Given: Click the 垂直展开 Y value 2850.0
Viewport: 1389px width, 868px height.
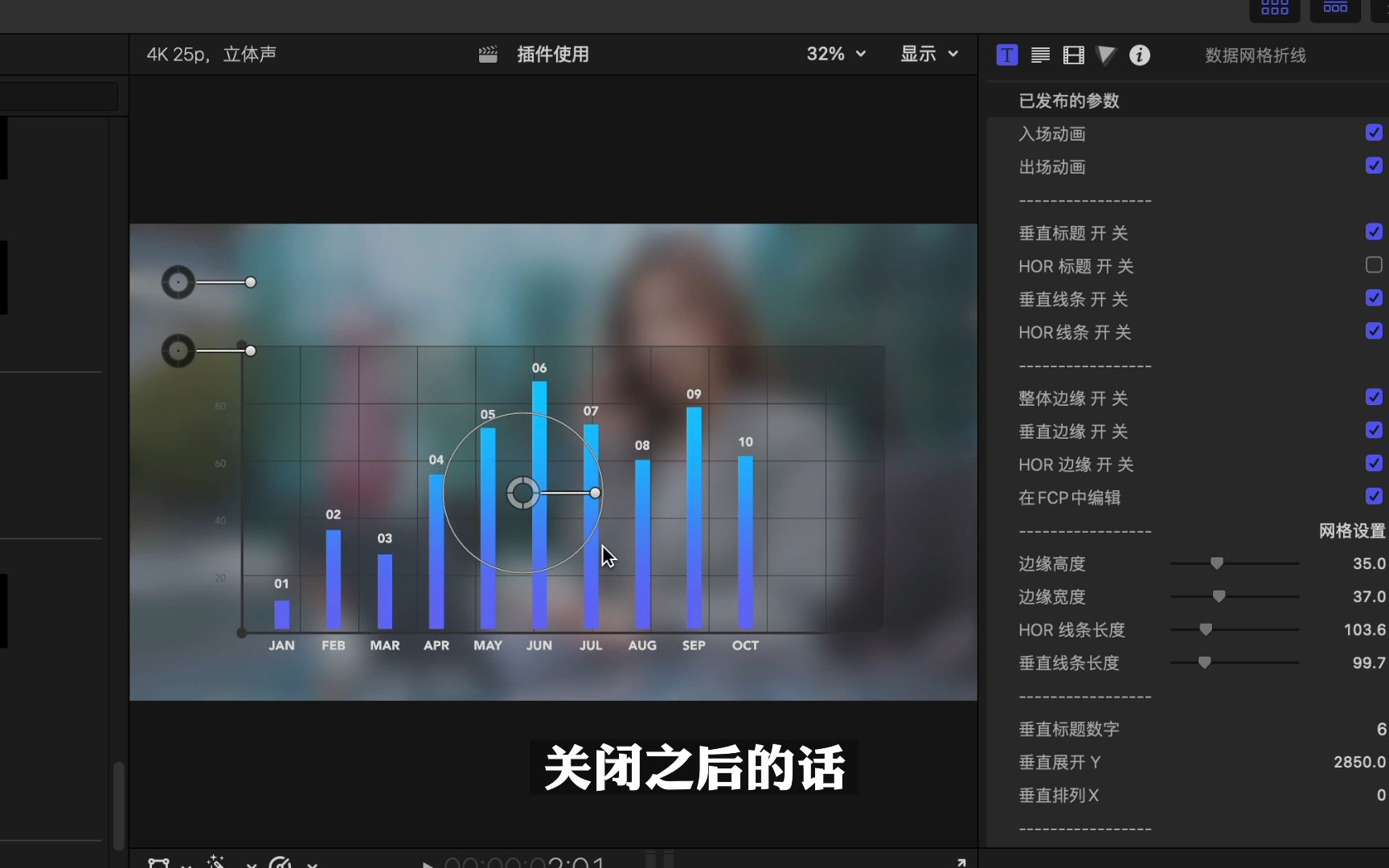Looking at the screenshot, I should [x=1360, y=762].
